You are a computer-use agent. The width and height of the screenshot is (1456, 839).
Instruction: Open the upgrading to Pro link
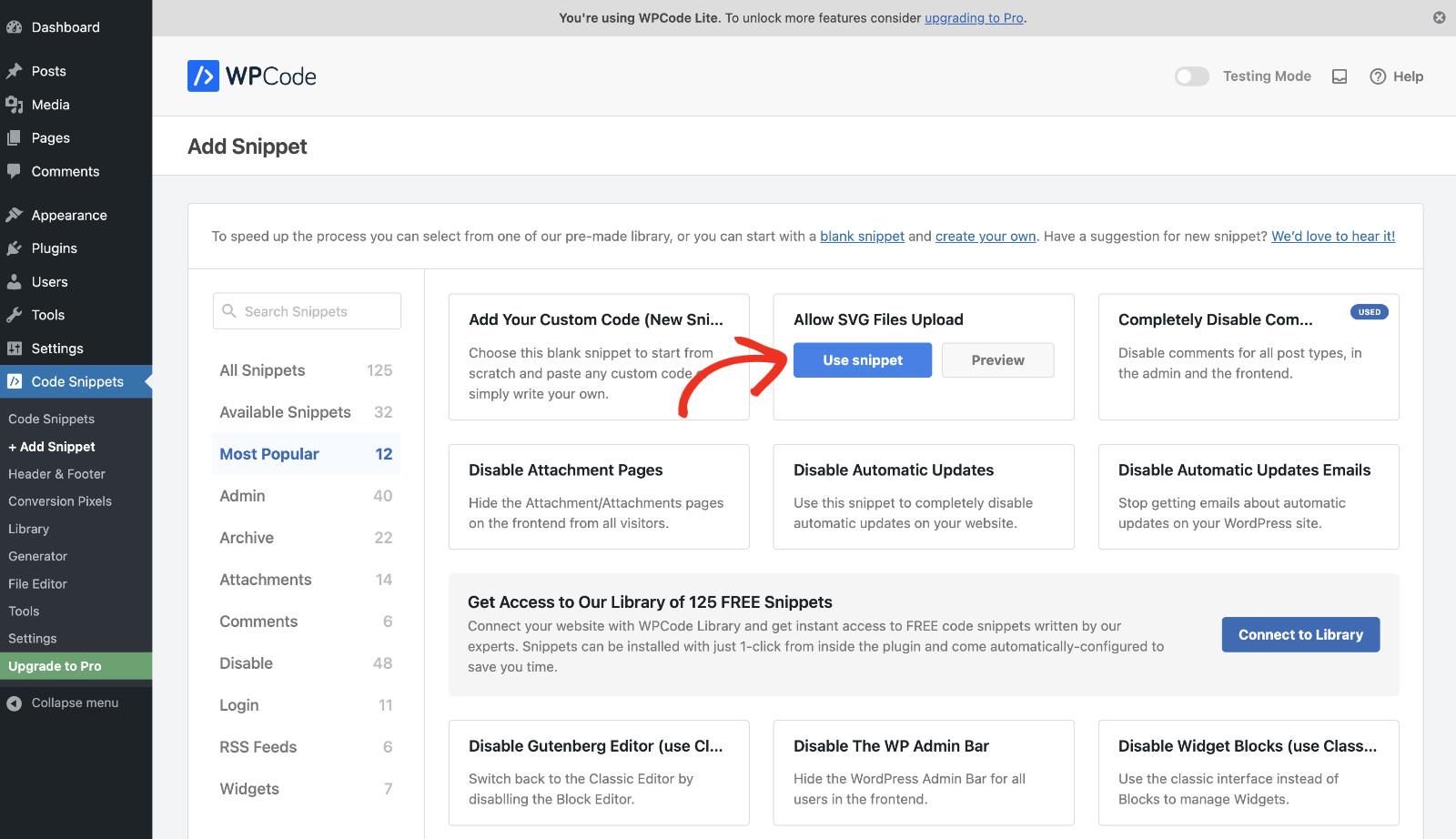point(974,17)
